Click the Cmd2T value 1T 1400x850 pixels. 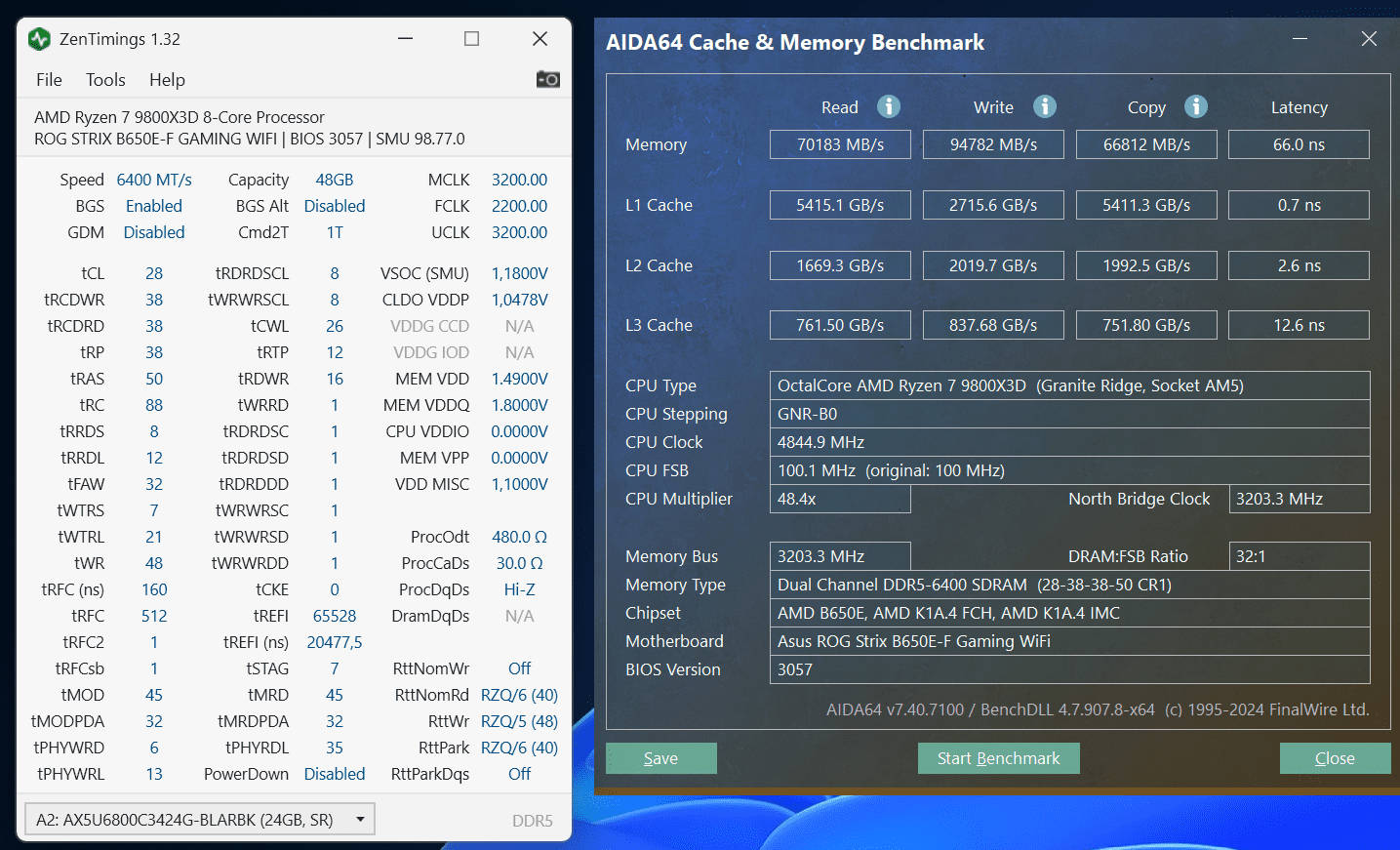[x=335, y=232]
